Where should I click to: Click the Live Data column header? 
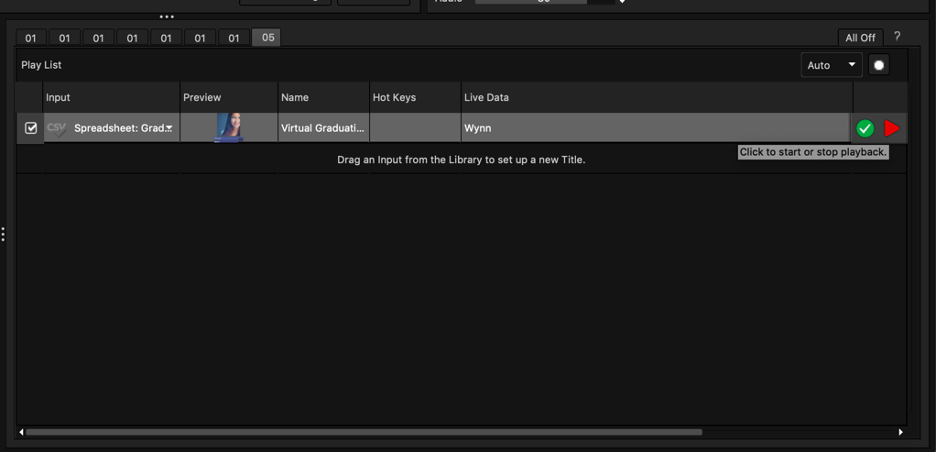tap(657, 97)
